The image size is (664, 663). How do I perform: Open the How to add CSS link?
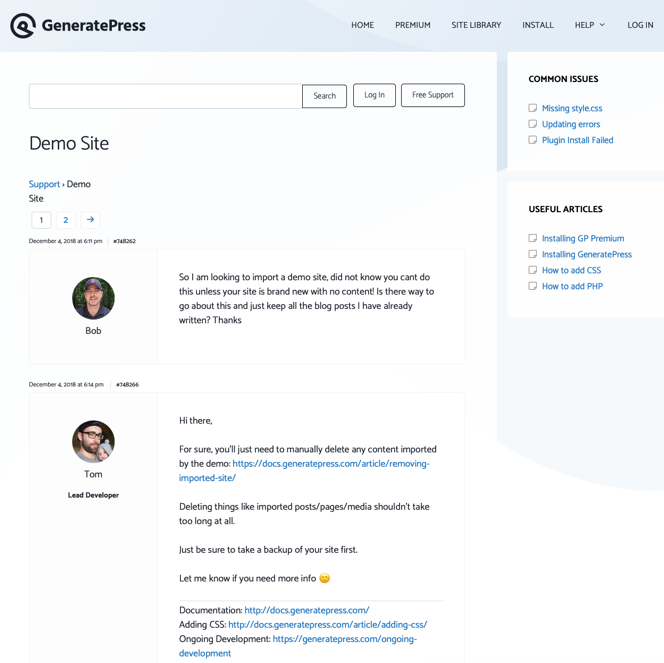(x=572, y=270)
